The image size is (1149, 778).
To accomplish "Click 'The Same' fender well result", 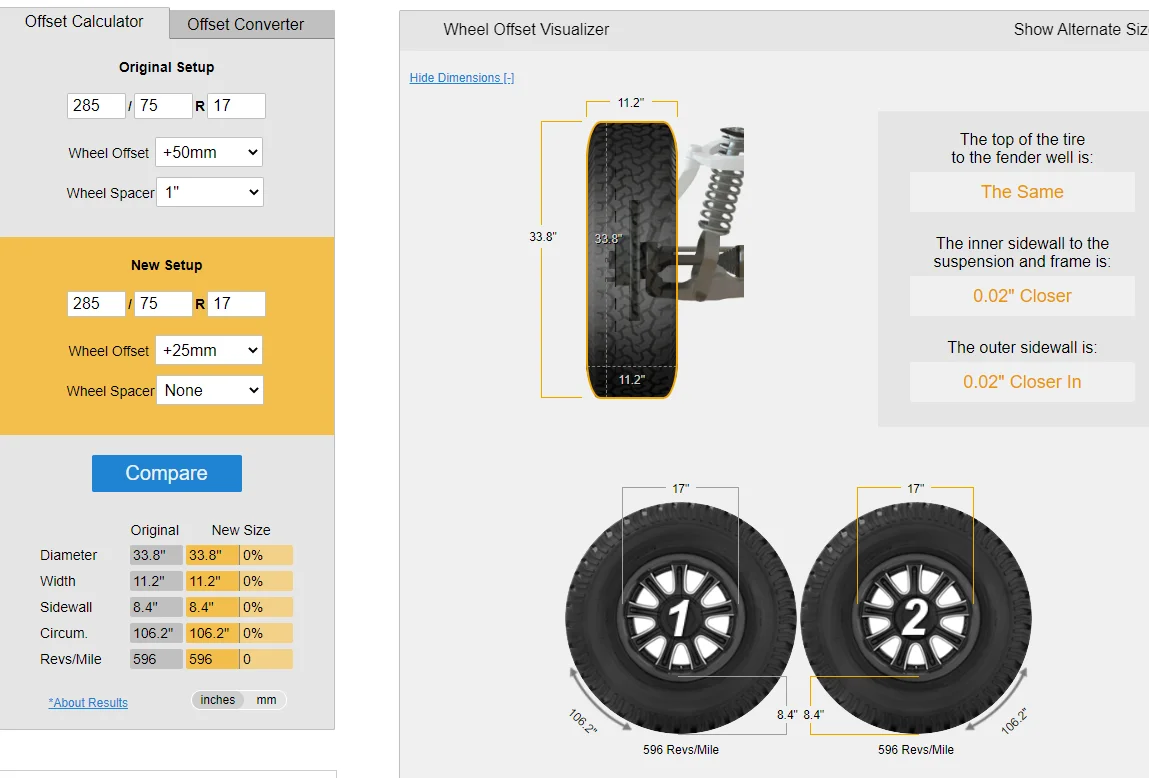I will point(1022,192).
